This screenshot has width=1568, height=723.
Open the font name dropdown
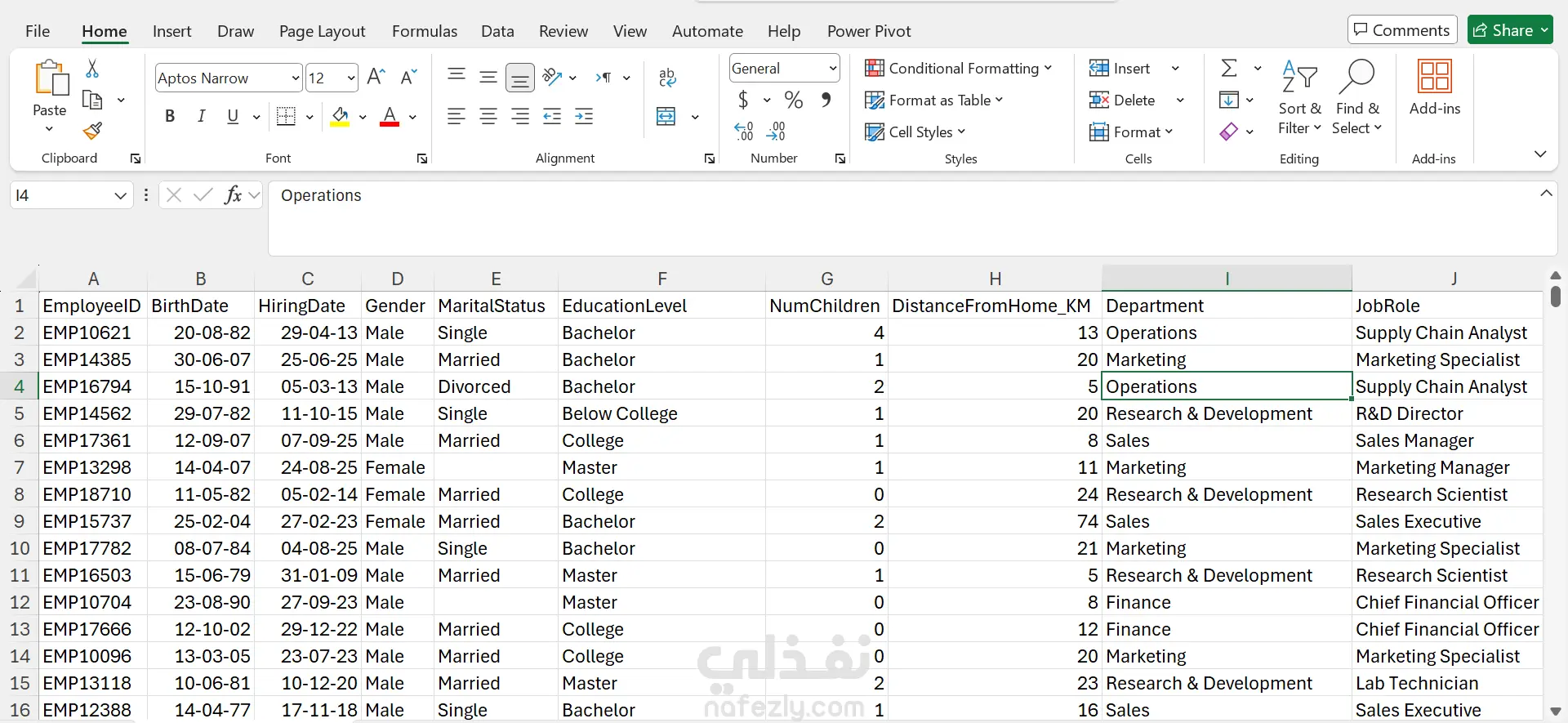tap(296, 78)
